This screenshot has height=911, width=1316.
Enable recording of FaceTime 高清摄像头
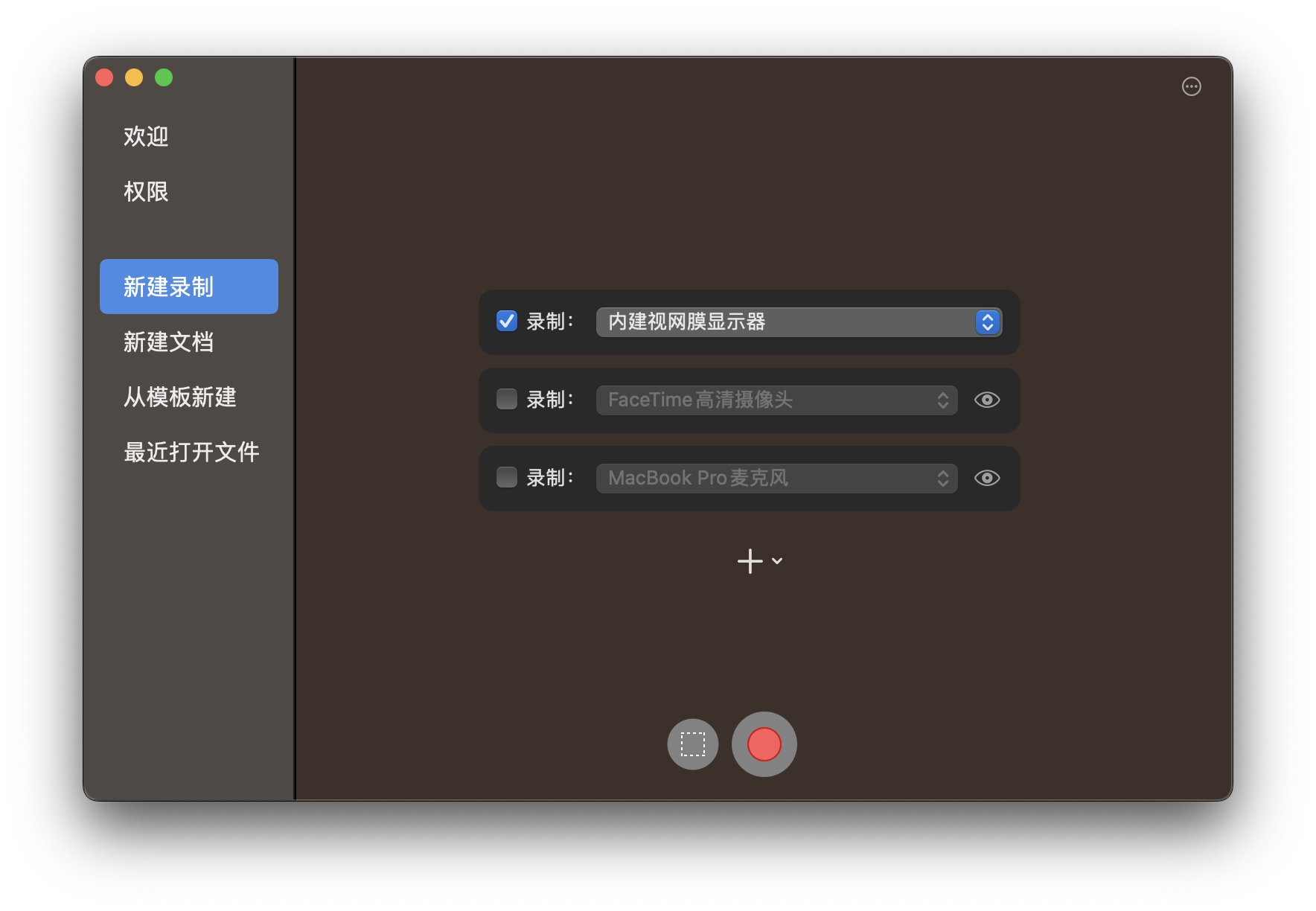[506, 399]
